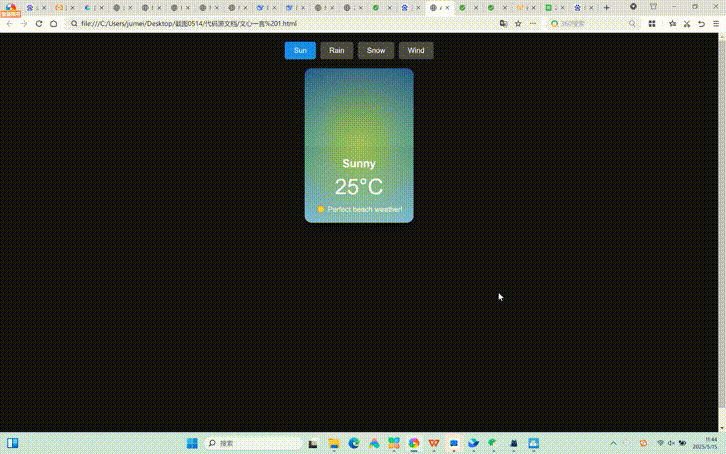Viewport: 726px width, 454px height.
Task: Open clock and date flyout
Action: pyautogui.click(x=705, y=443)
